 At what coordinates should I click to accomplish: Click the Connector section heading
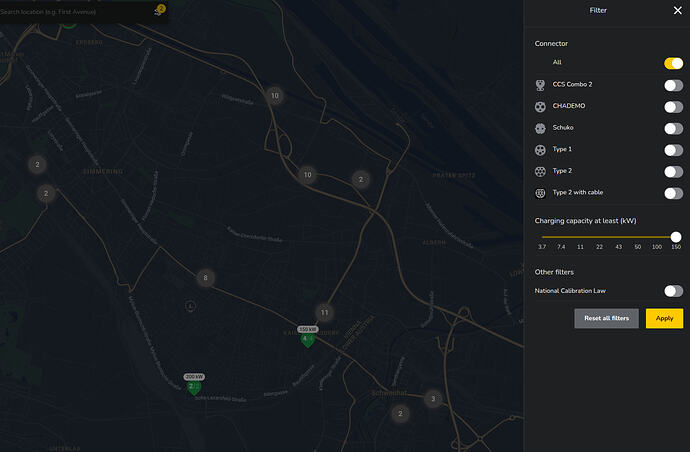point(551,44)
